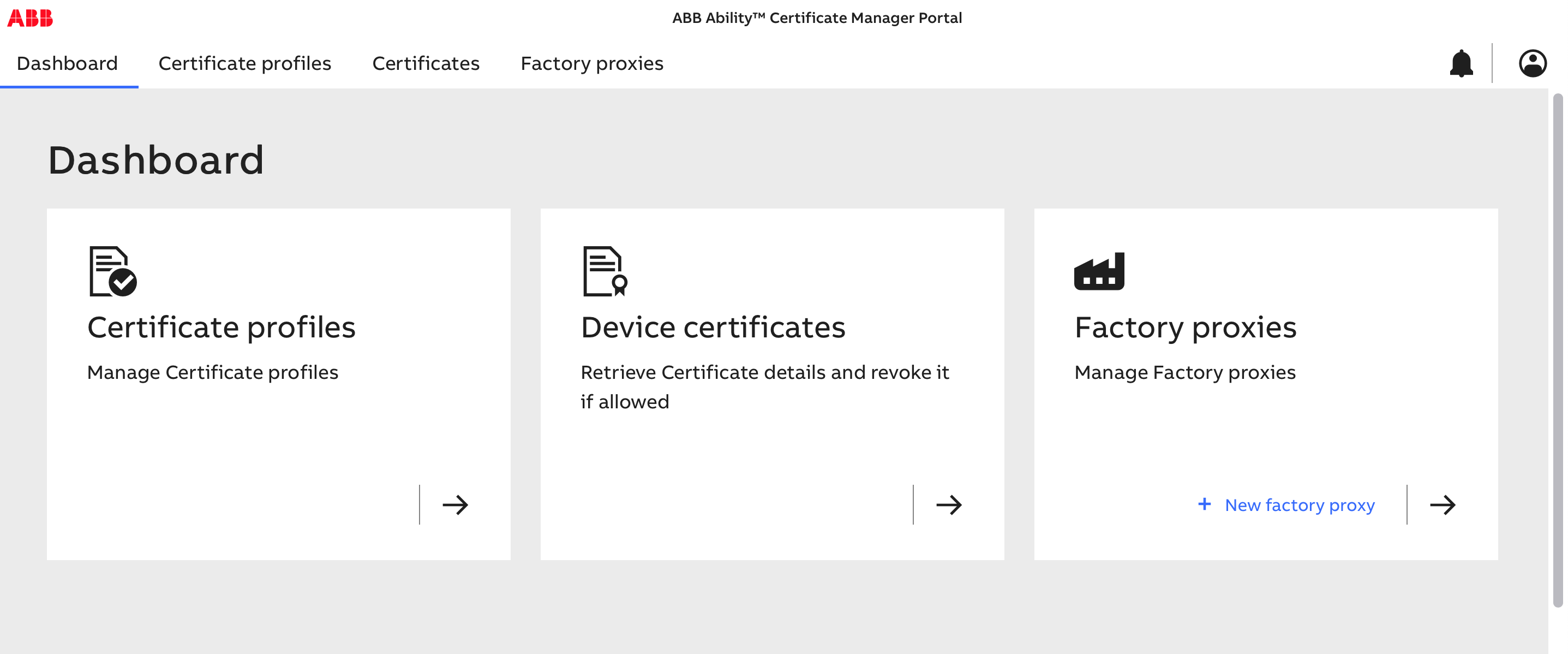
Task: Select the Dashboard tab
Action: [68, 63]
